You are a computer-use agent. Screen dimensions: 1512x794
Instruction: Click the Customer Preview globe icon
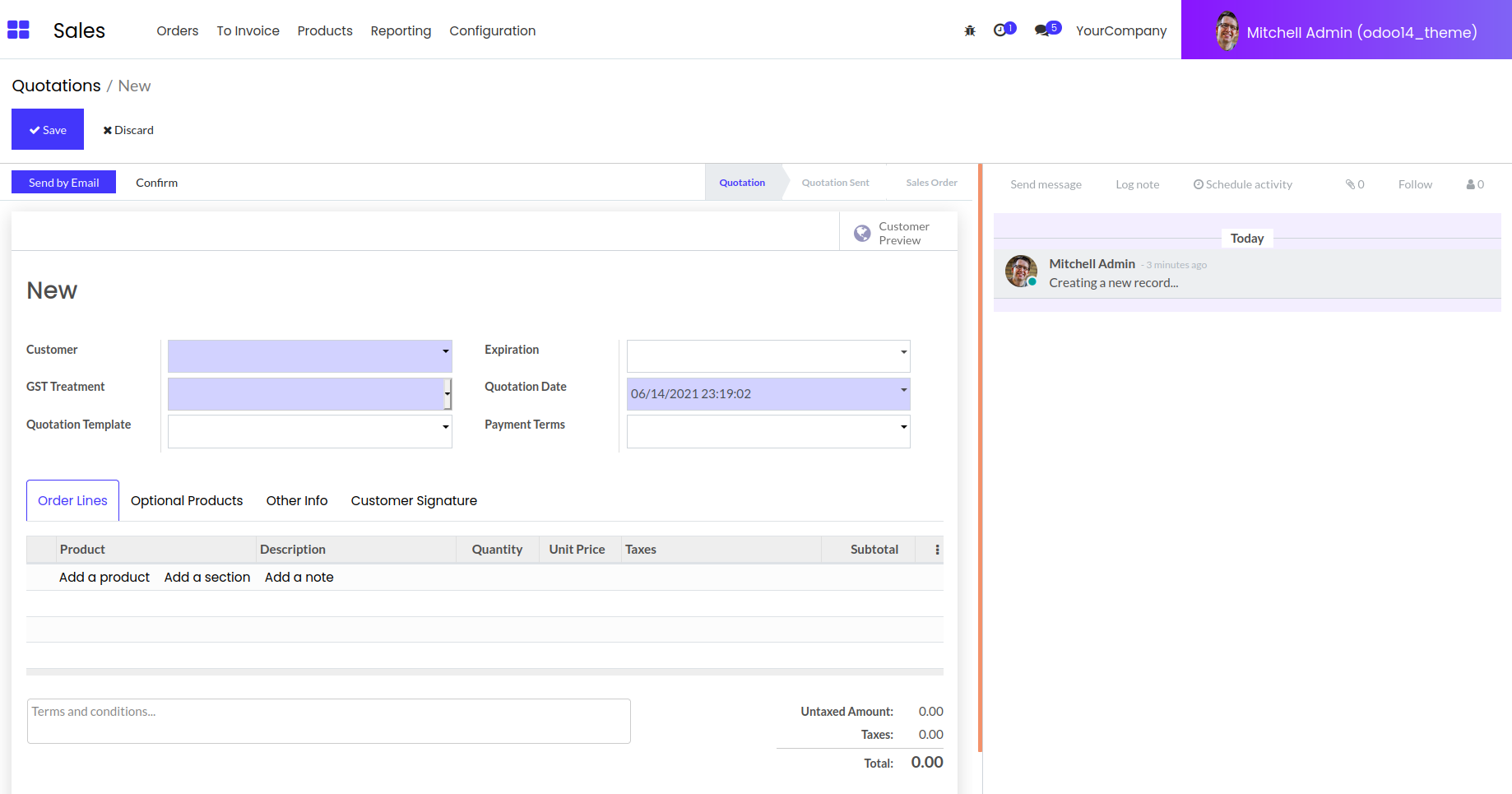click(x=862, y=234)
